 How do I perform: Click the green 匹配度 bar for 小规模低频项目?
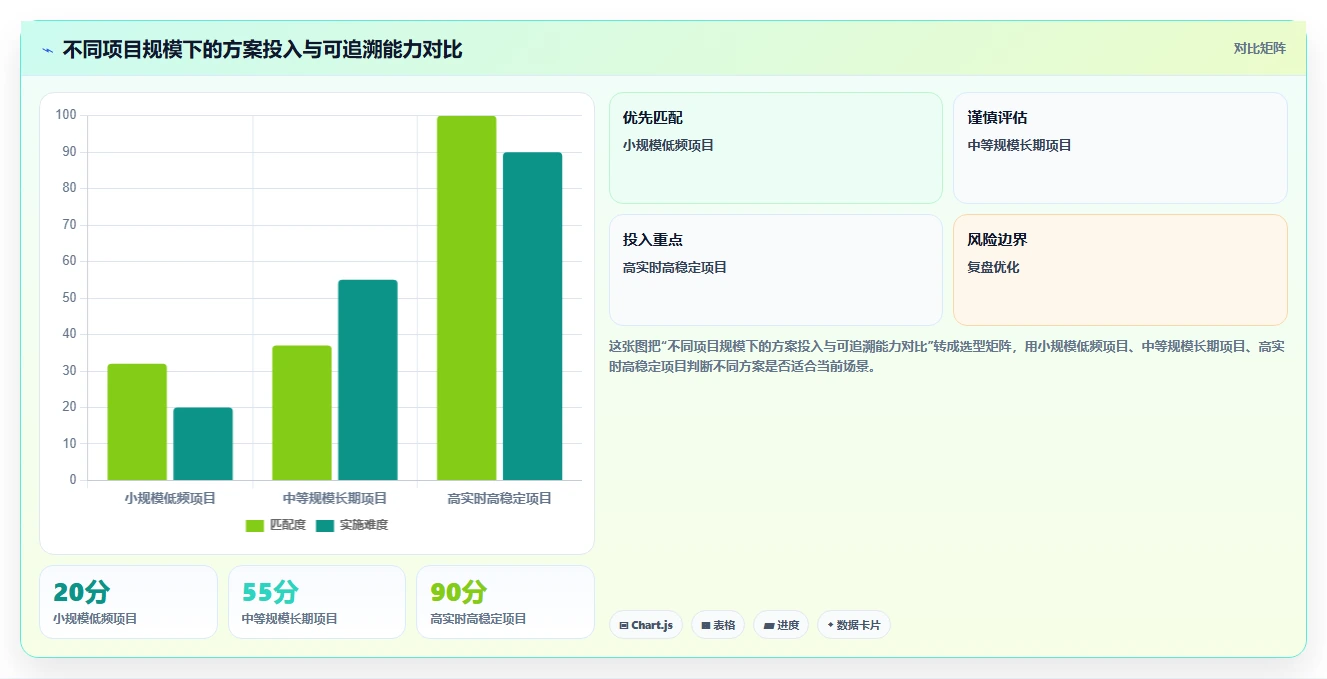coord(137,422)
